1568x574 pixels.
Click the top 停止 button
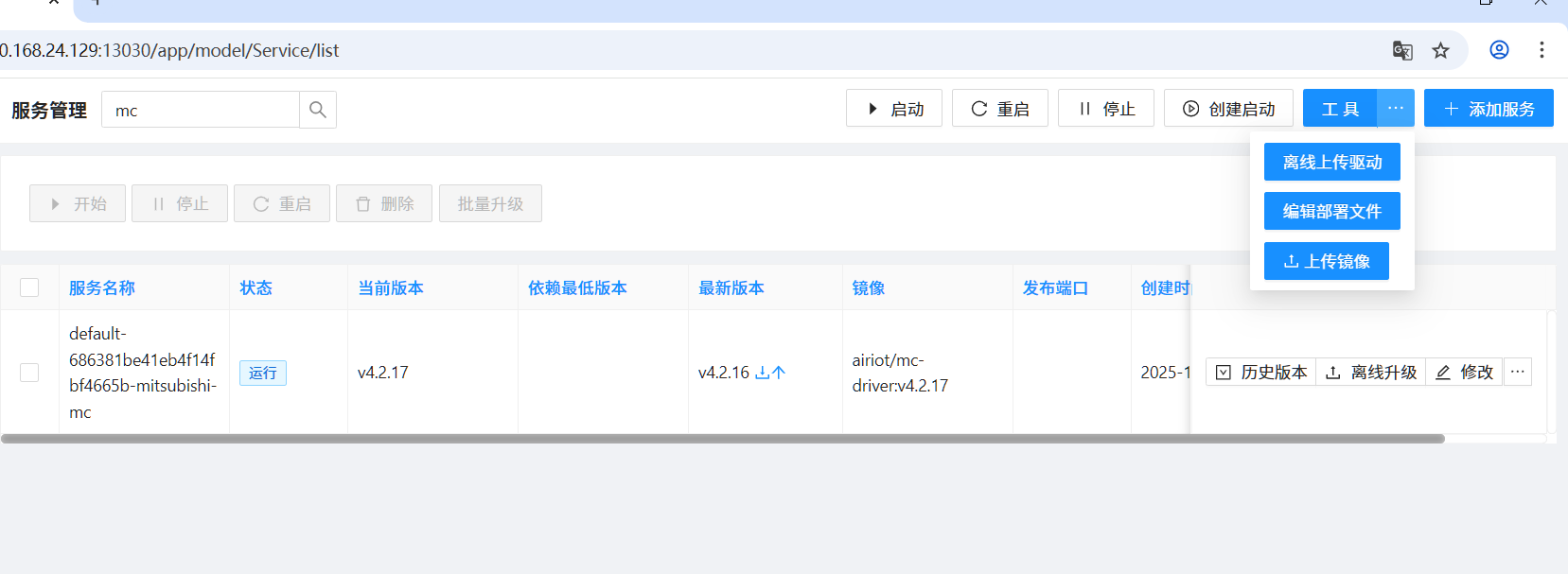(x=1106, y=108)
